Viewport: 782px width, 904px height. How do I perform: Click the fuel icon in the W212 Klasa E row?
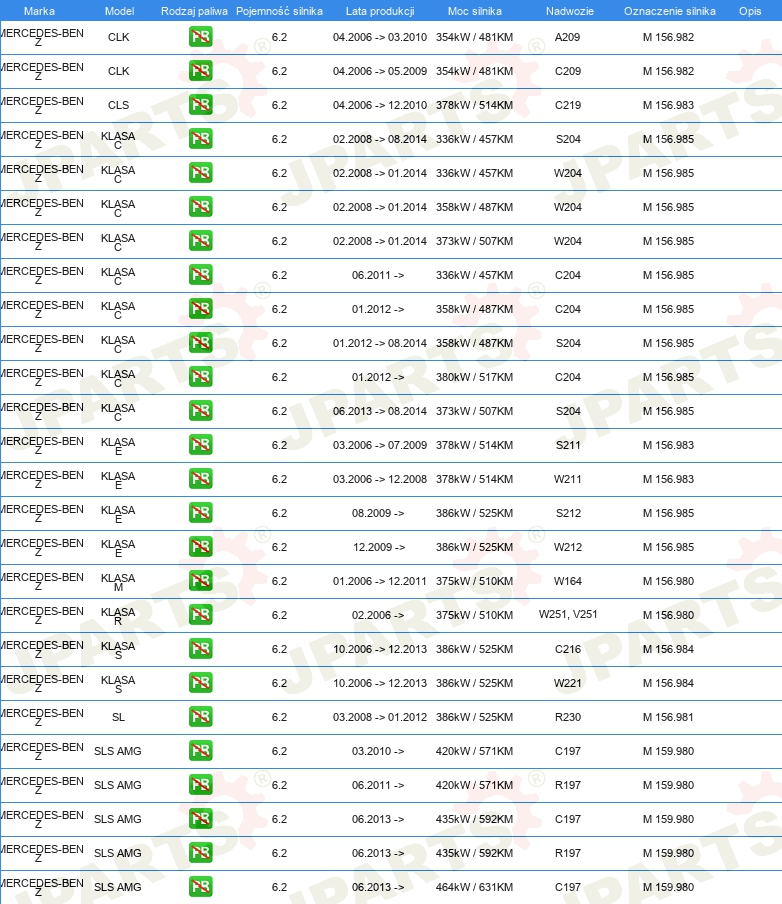pyautogui.click(x=201, y=547)
